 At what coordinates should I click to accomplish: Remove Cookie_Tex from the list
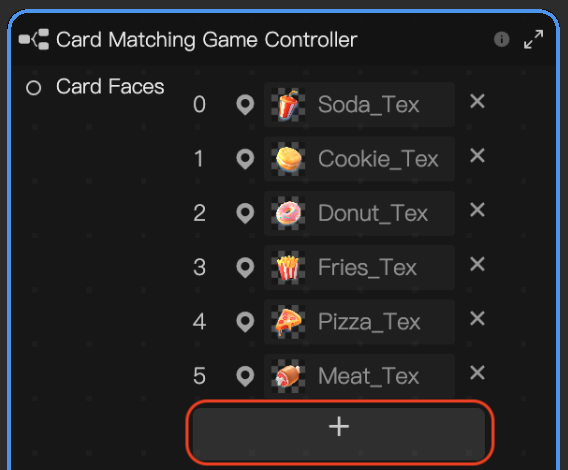click(477, 156)
